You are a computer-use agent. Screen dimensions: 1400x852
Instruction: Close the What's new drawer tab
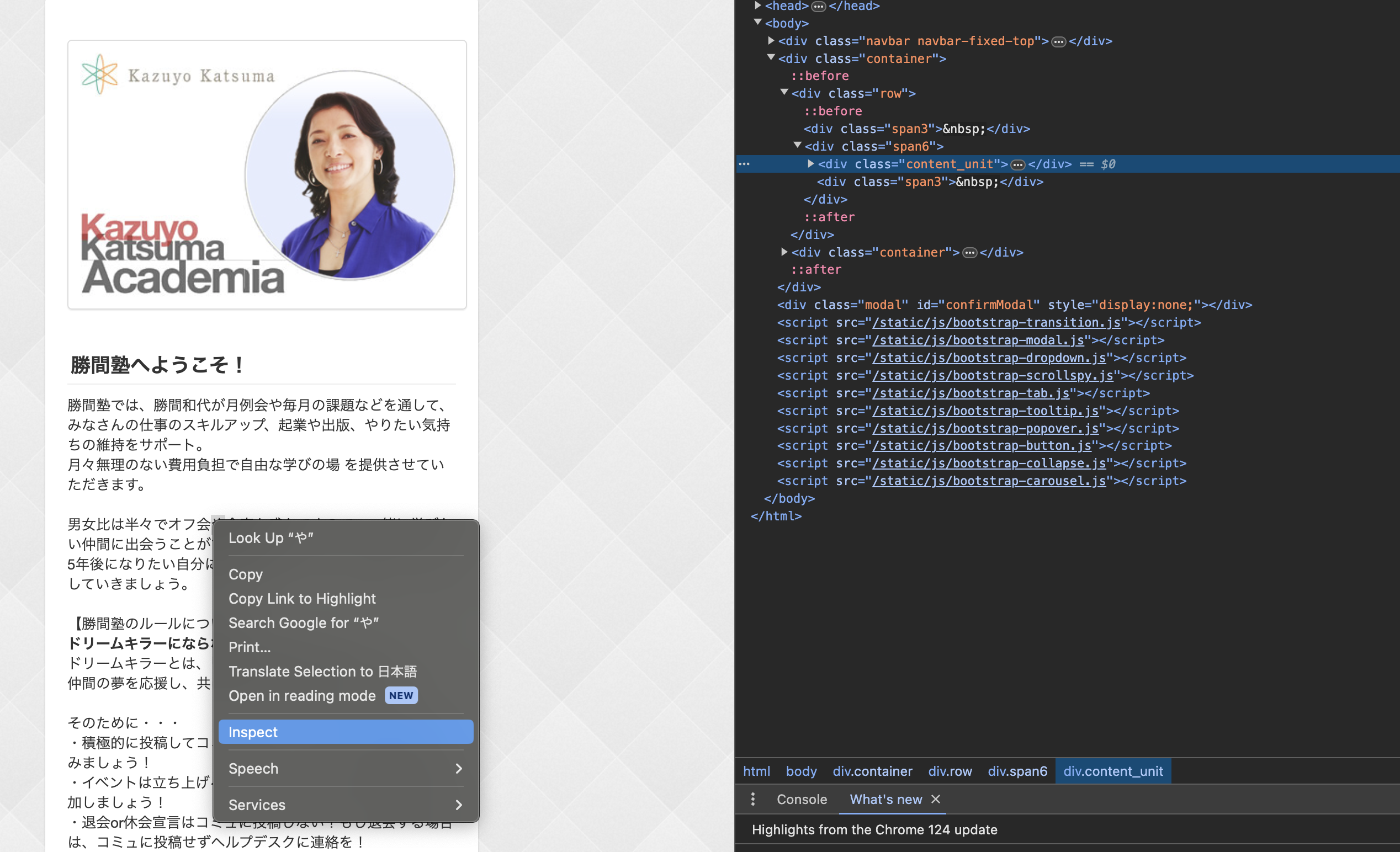click(936, 800)
